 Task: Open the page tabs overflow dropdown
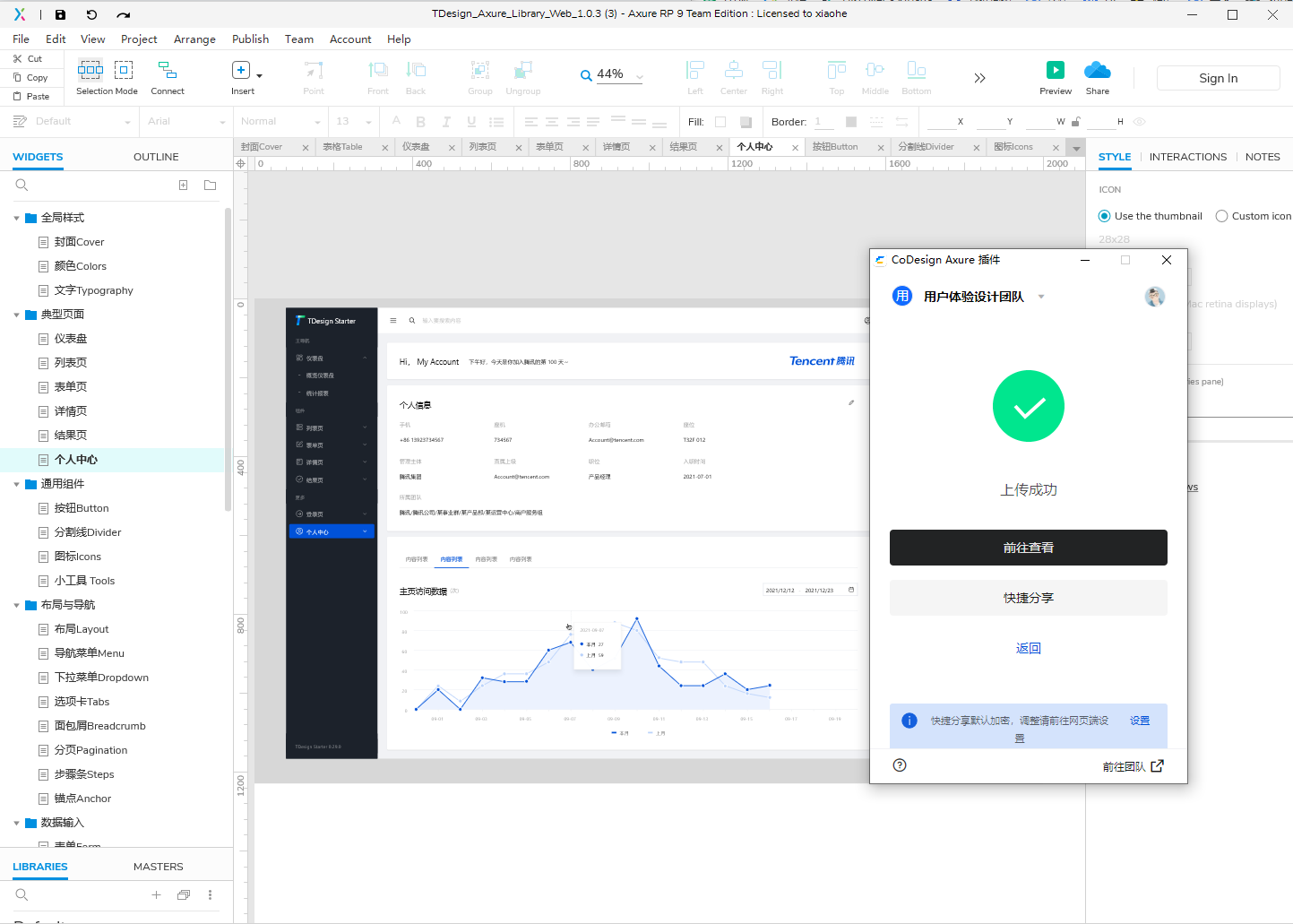point(1076,148)
